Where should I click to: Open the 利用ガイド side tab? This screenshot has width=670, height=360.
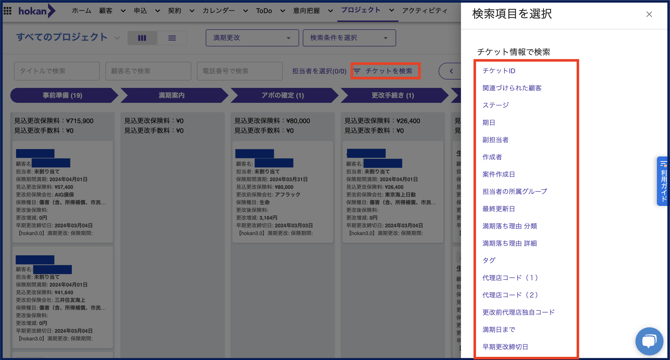[x=663, y=181]
